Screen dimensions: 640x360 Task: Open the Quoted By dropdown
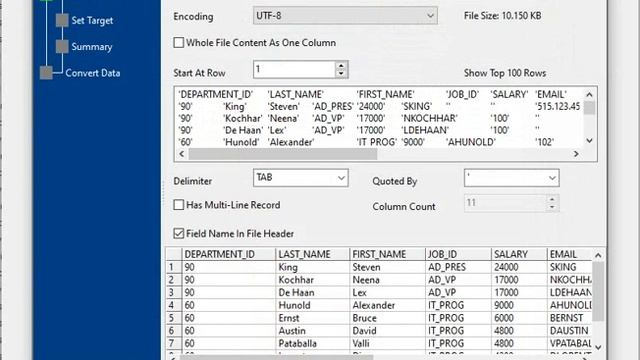(511, 178)
